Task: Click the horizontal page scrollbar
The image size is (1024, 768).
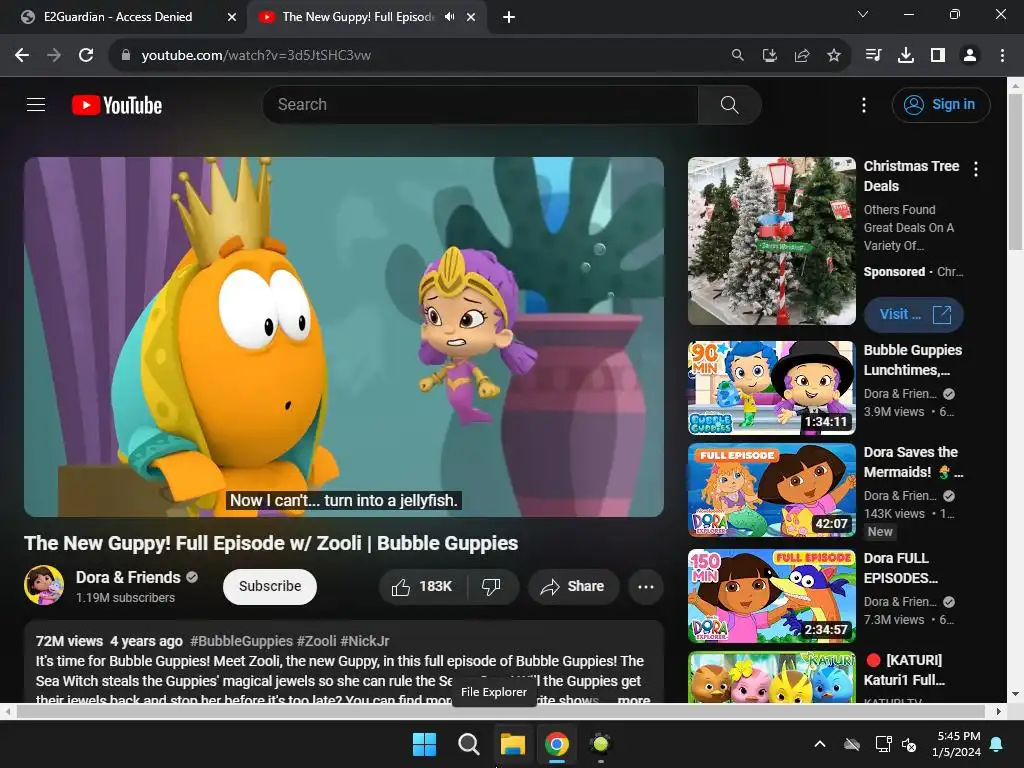Action: (500, 711)
